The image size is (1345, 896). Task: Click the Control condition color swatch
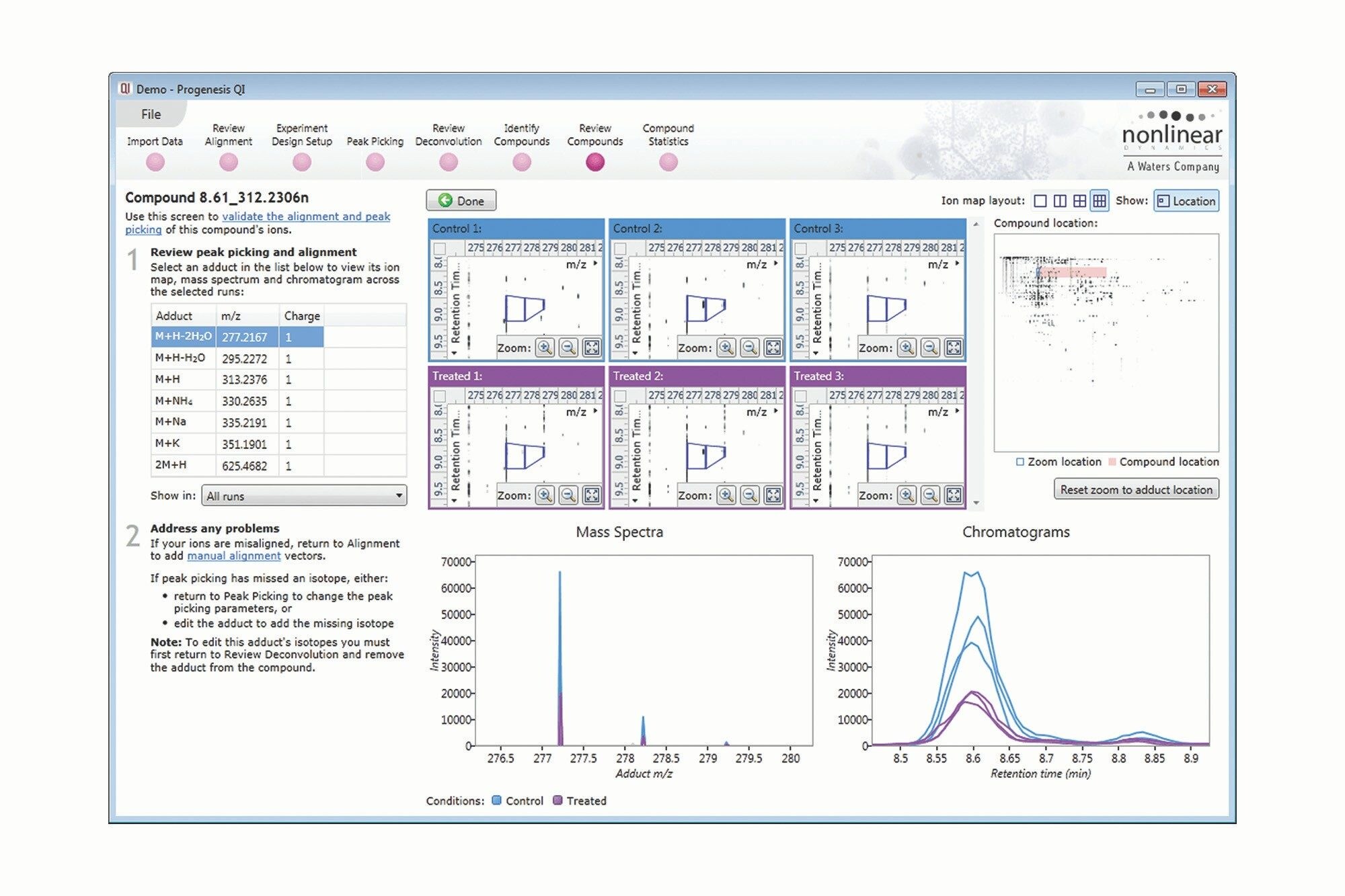tap(497, 801)
